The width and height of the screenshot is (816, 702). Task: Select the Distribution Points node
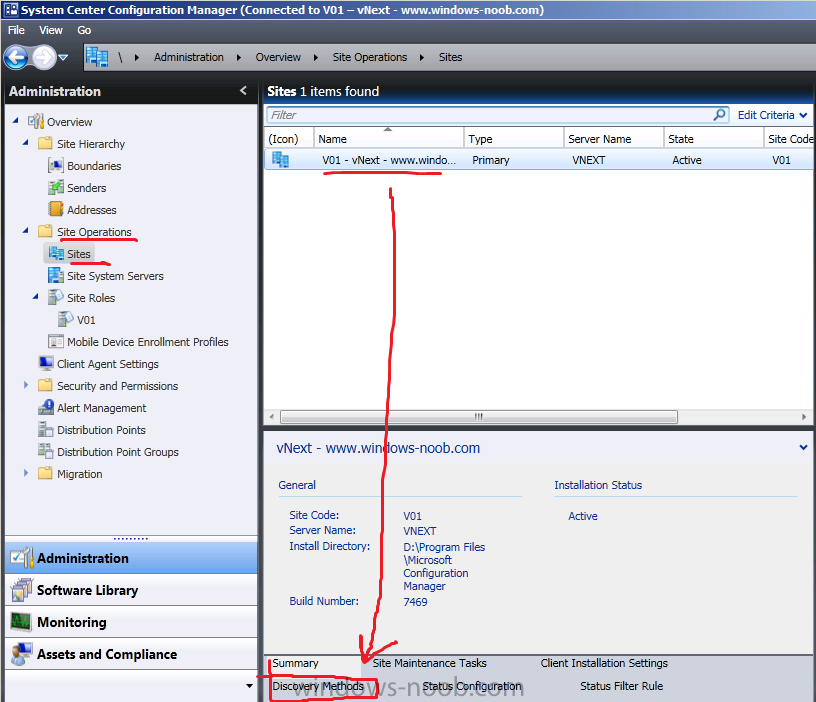101,430
